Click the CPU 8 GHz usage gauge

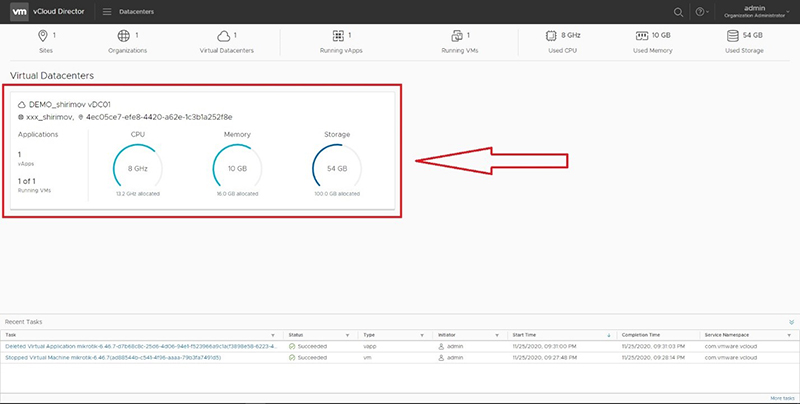pyautogui.click(x=138, y=168)
